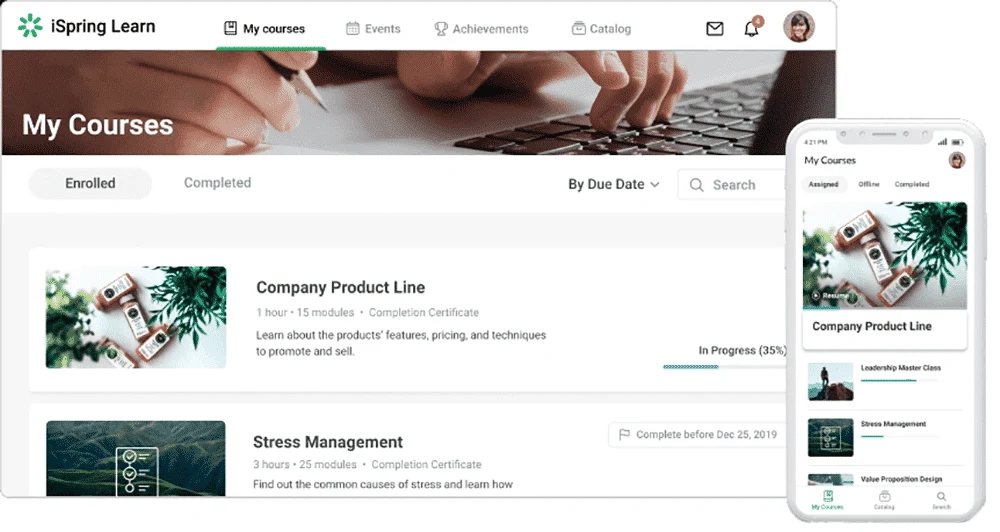This screenshot has width=1000, height=532.
Task: Open the Stress Management thumbnail
Action: coord(136,458)
